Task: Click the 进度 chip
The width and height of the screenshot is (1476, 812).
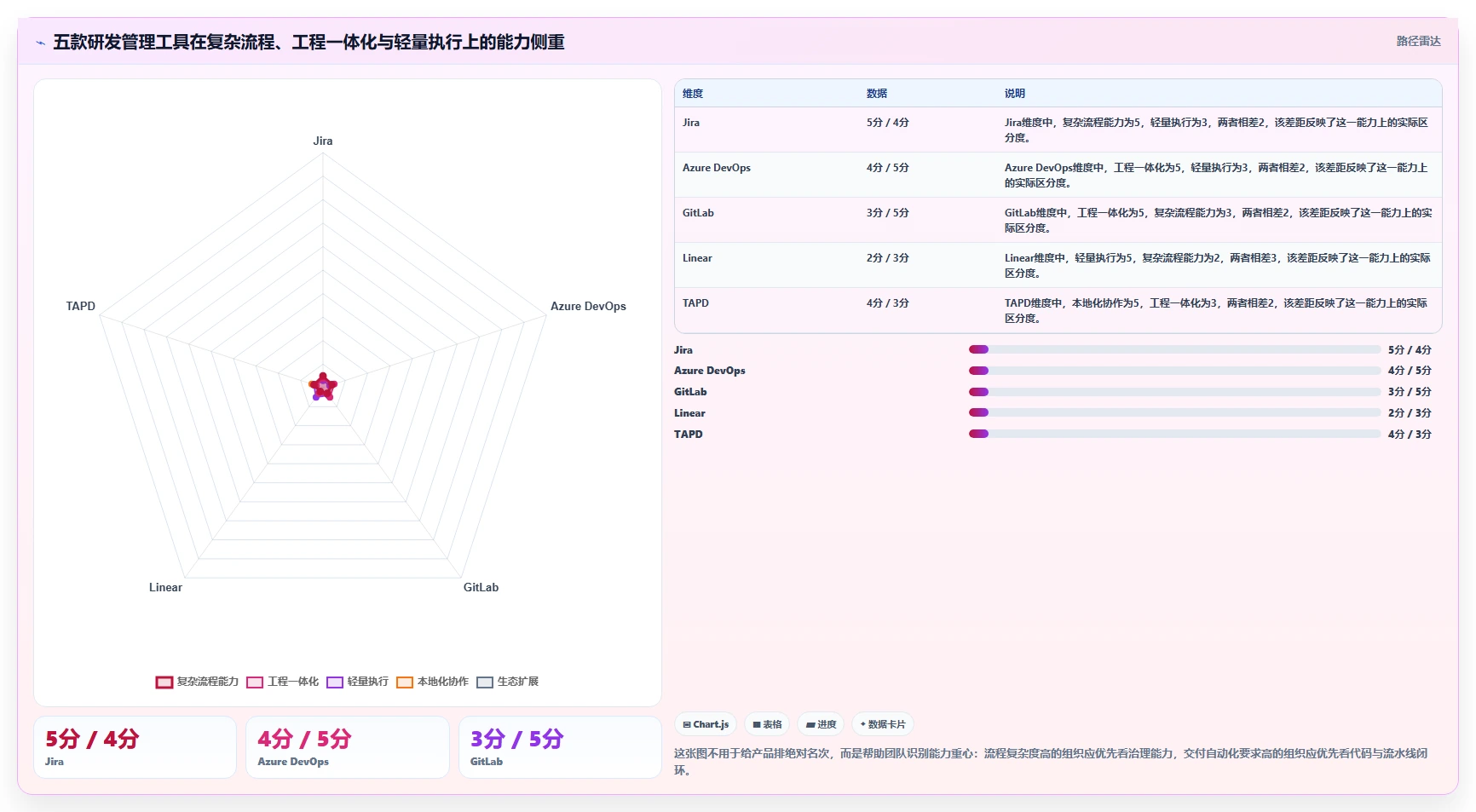Action: pyautogui.click(x=821, y=724)
